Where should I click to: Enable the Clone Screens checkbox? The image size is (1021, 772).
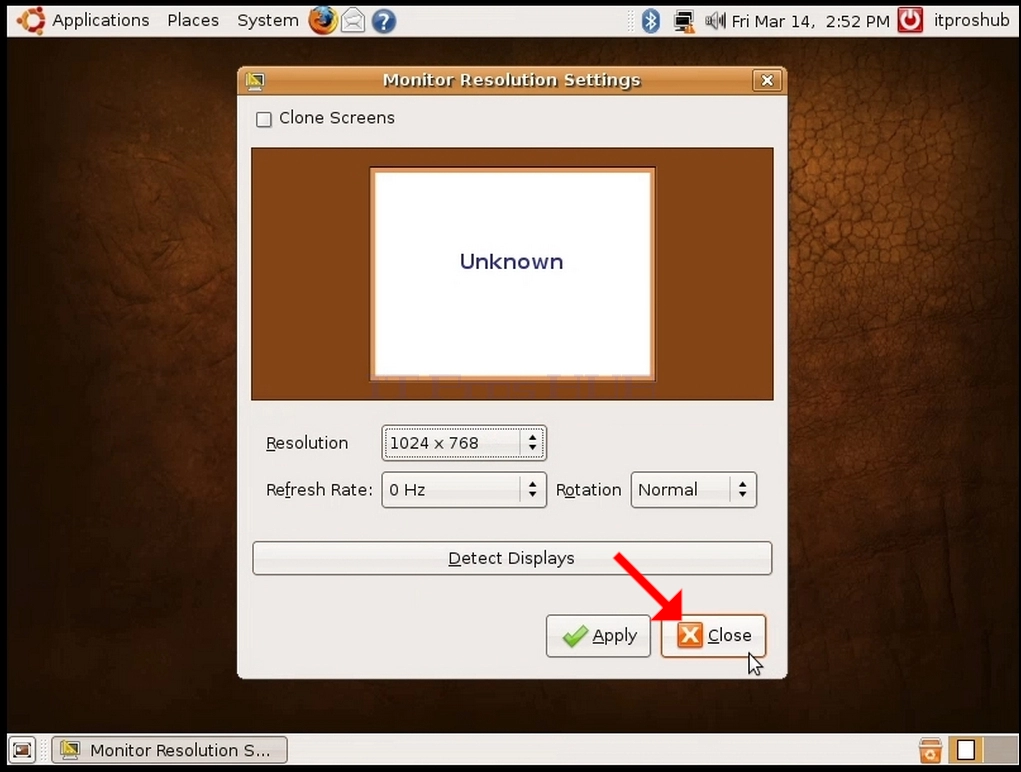pos(264,119)
